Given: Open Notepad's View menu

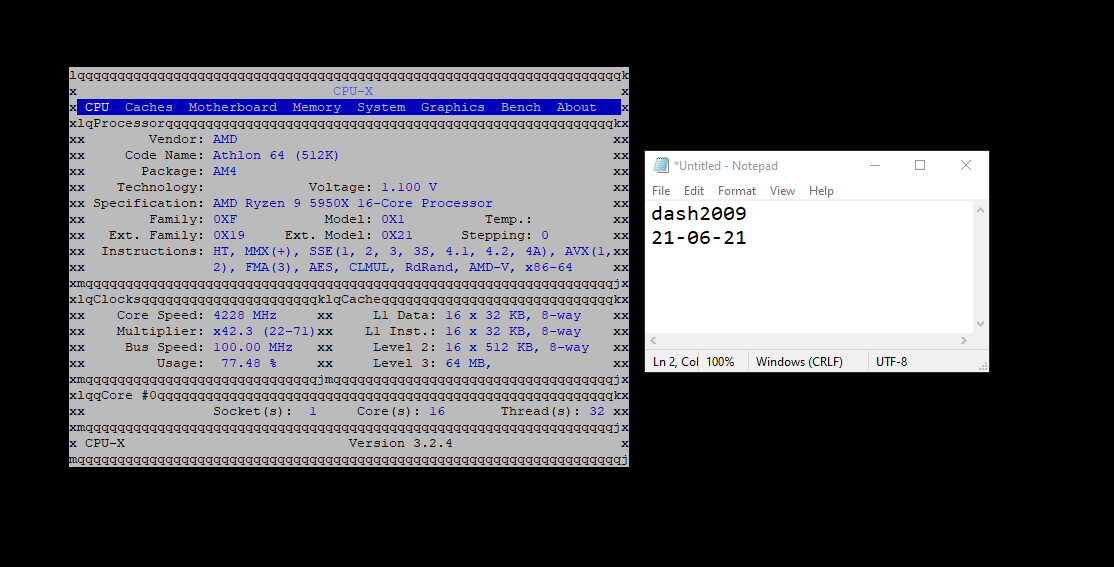Looking at the screenshot, I should (782, 191).
